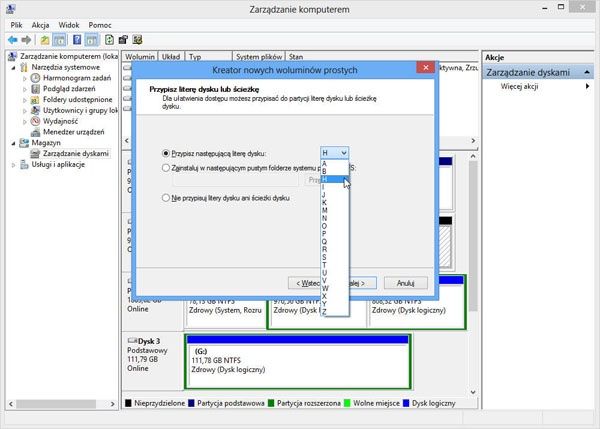Click the Up one level folder icon
The image size is (600, 429).
click(45, 40)
